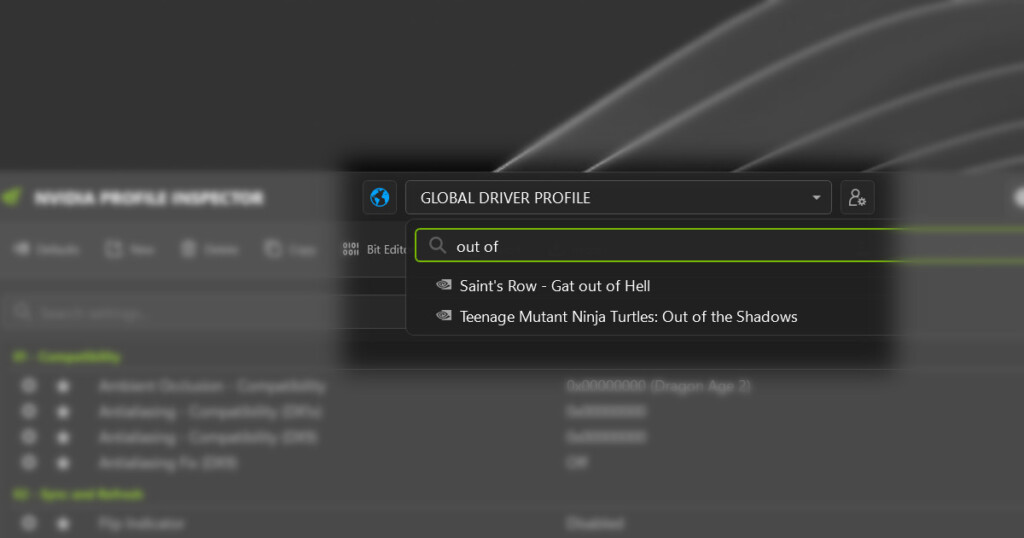Screen dimensions: 1024x538
Task: Click the Disabled value of Flip Indicator
Action: pos(595,524)
